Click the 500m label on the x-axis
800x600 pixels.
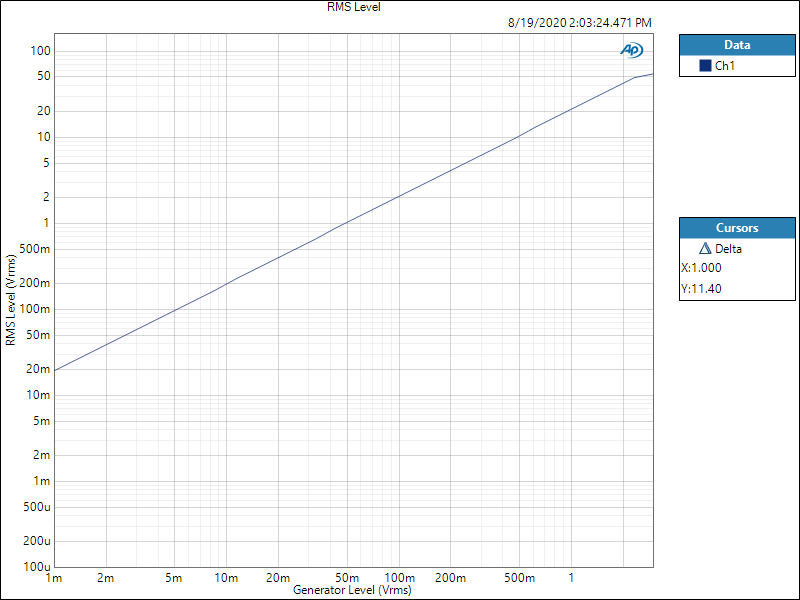coord(519,578)
